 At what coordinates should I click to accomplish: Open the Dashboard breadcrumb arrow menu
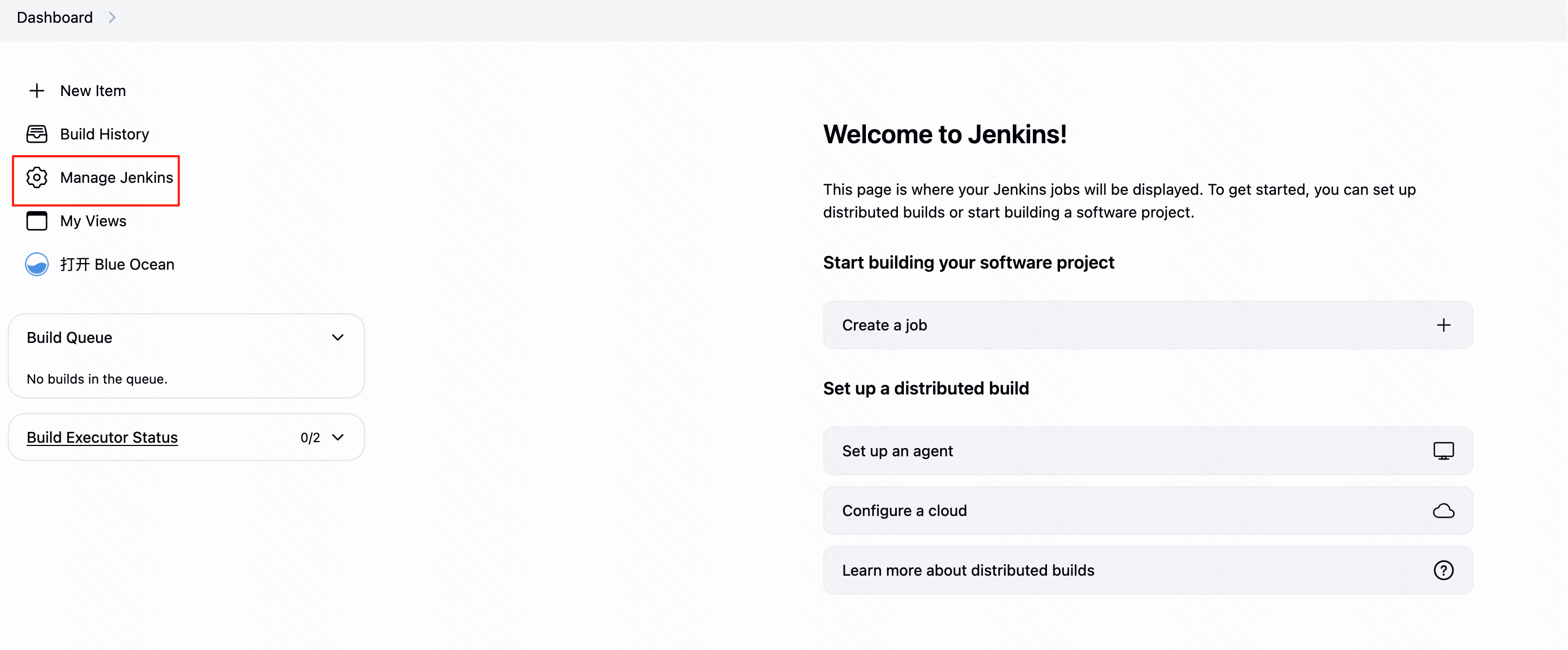112,18
